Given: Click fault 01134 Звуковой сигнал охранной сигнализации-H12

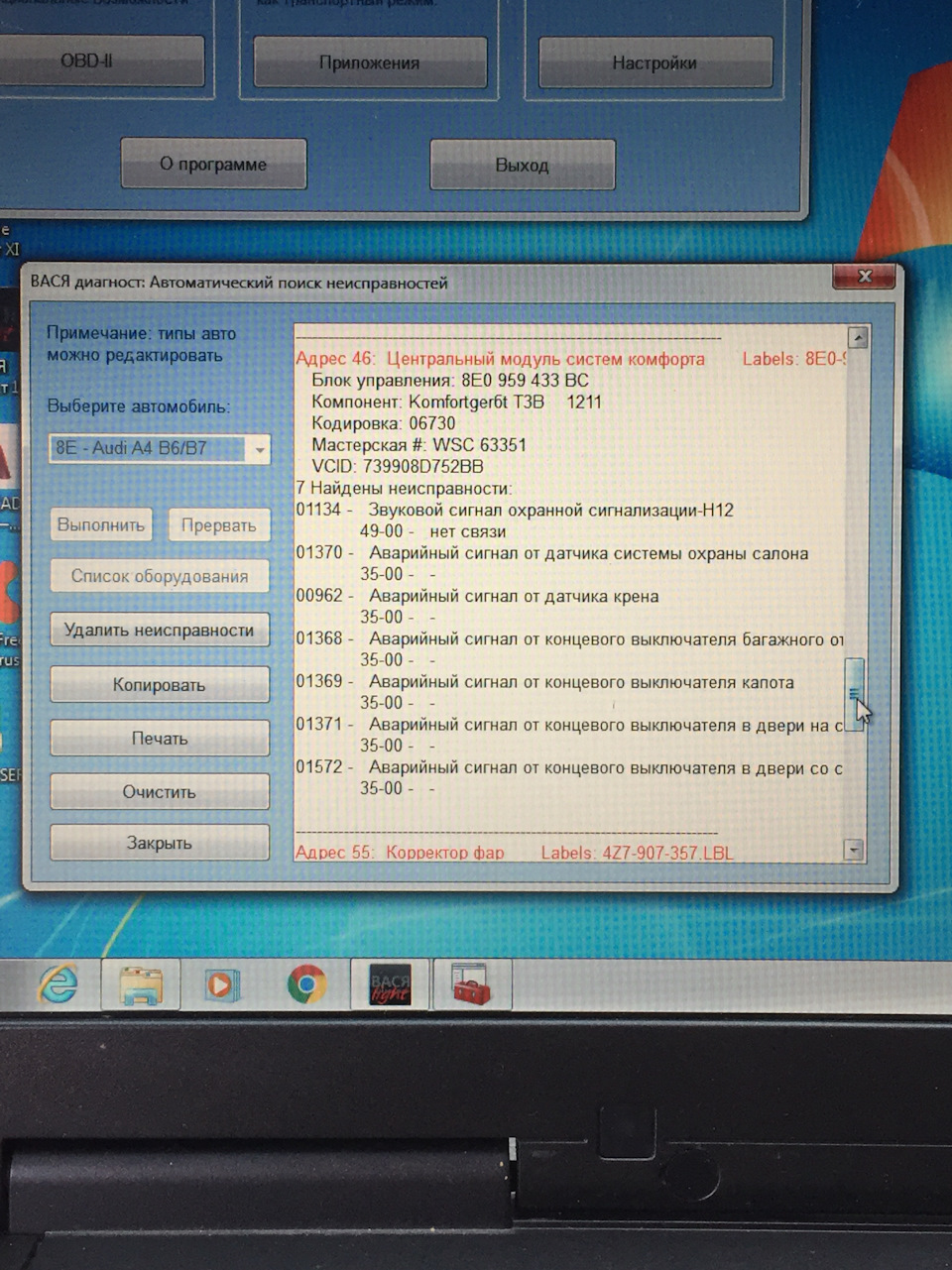Looking at the screenshot, I should [515, 511].
